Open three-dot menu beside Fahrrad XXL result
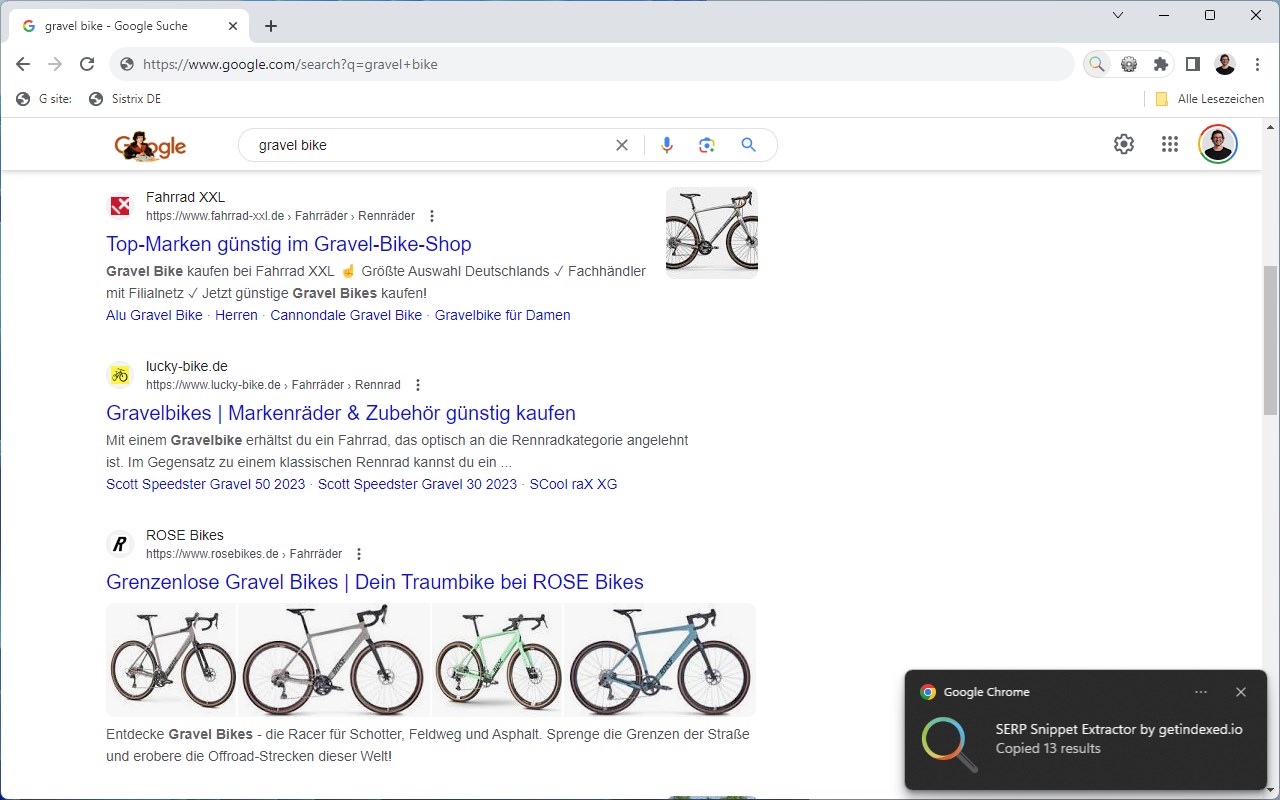Screen dimensions: 1280x800 tap(431, 214)
